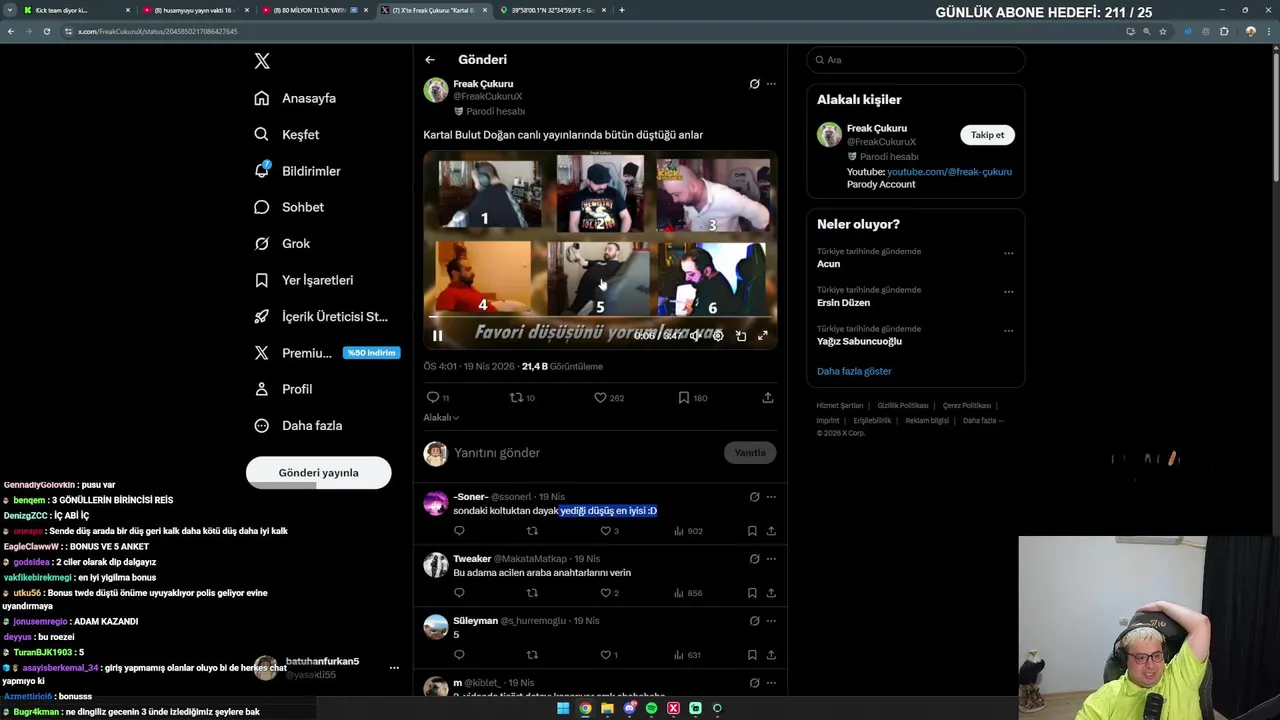
Task: Expand Daha fazla menu
Action: point(298,426)
